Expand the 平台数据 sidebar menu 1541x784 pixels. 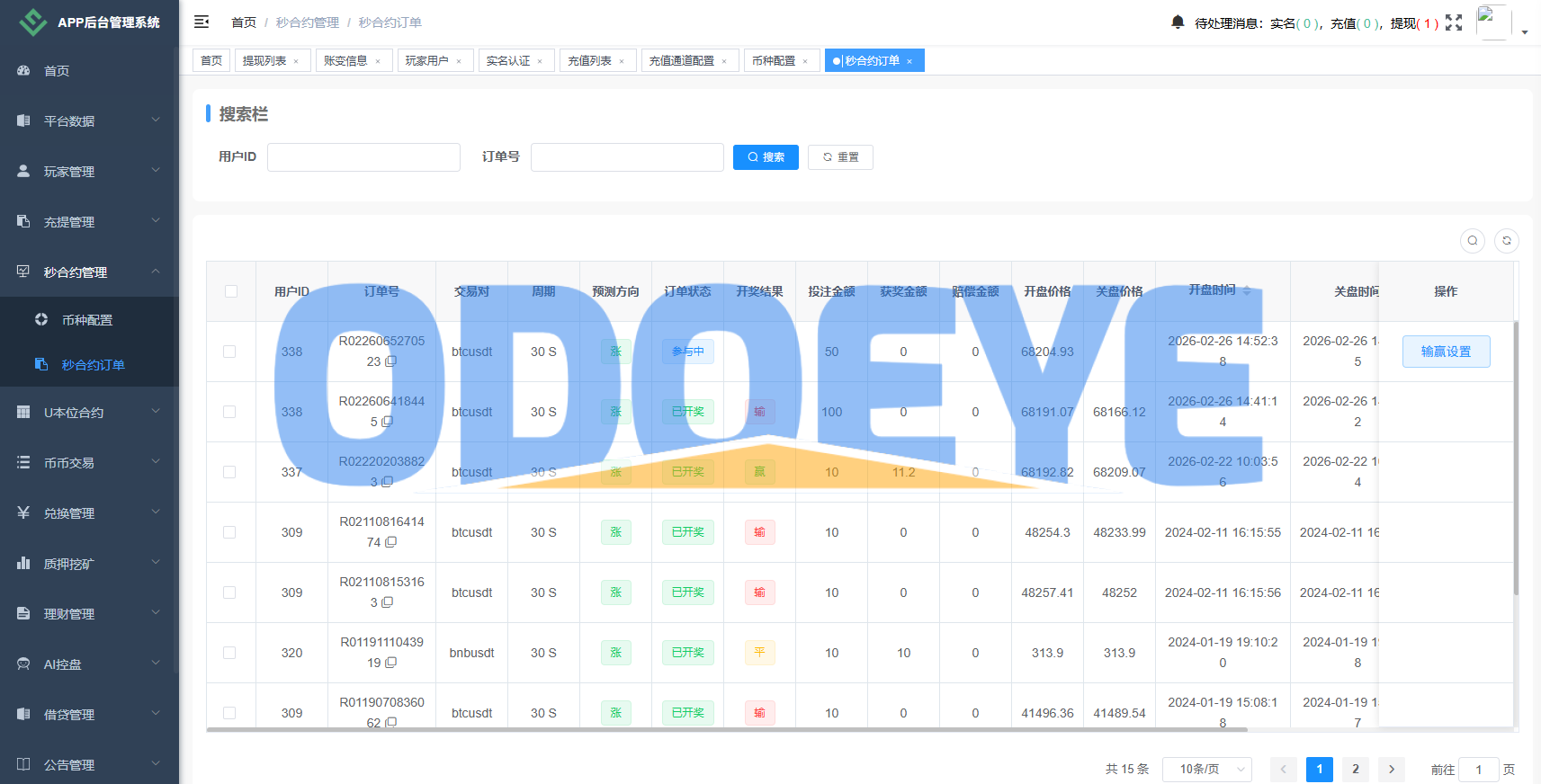tap(89, 120)
